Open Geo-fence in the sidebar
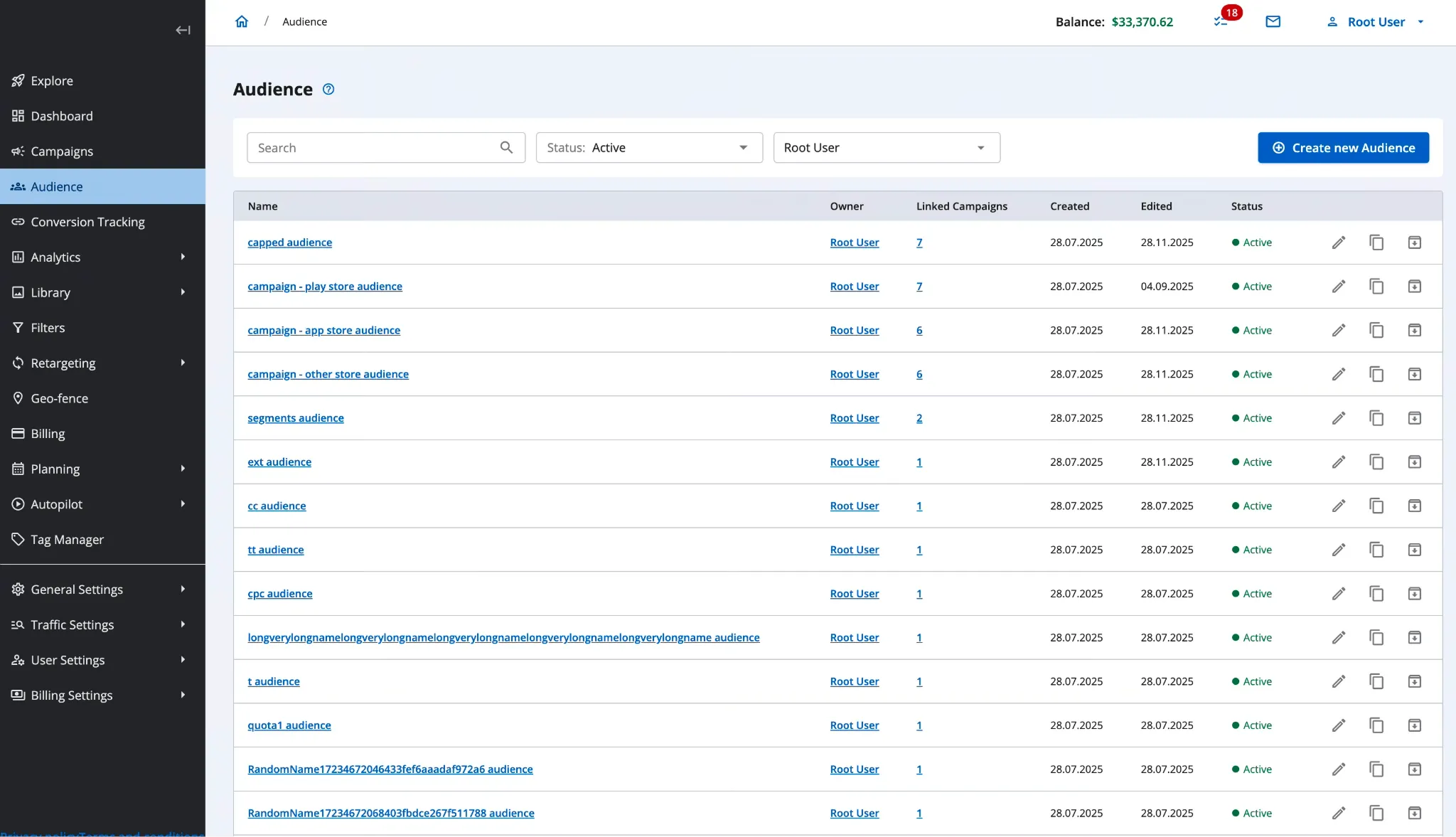The image size is (1456, 837). click(102, 398)
